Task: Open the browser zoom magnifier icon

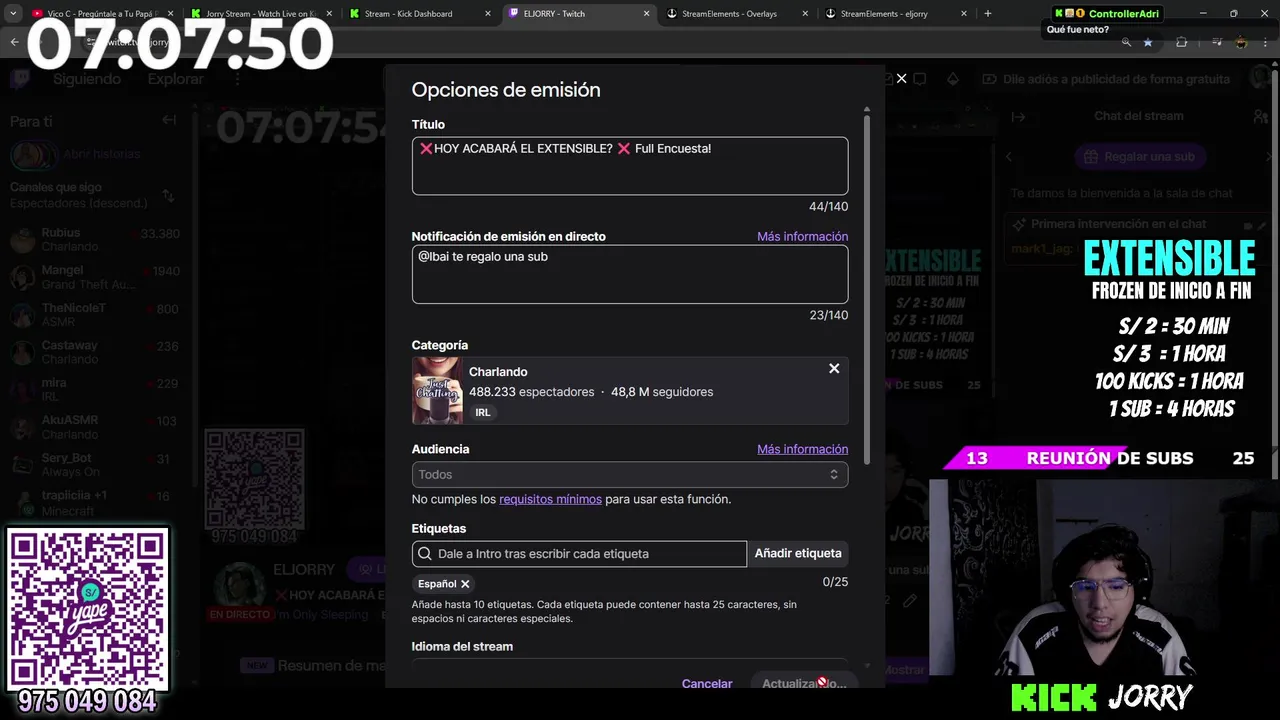Action: [1126, 42]
